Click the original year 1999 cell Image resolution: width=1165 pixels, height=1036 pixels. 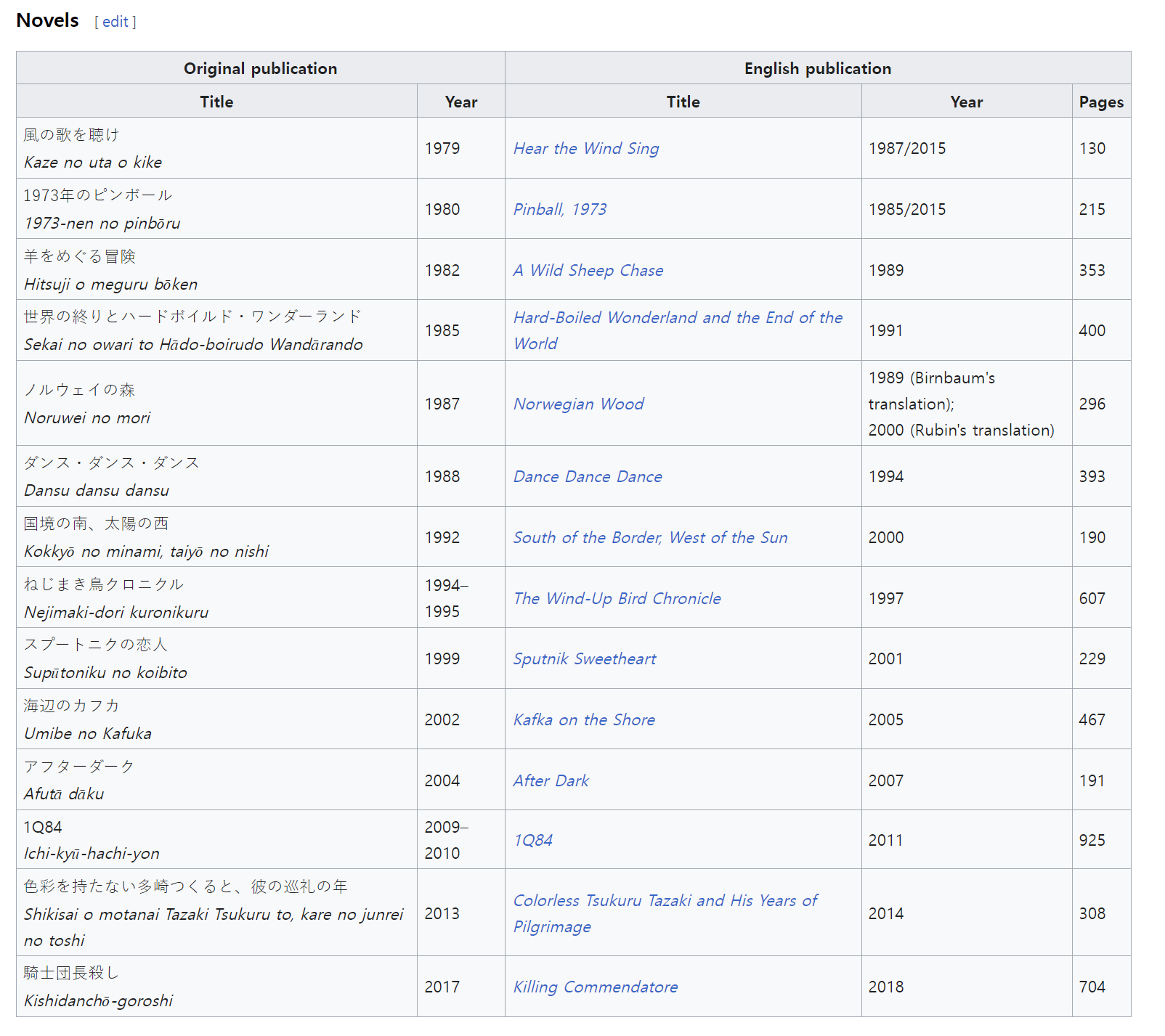click(461, 658)
